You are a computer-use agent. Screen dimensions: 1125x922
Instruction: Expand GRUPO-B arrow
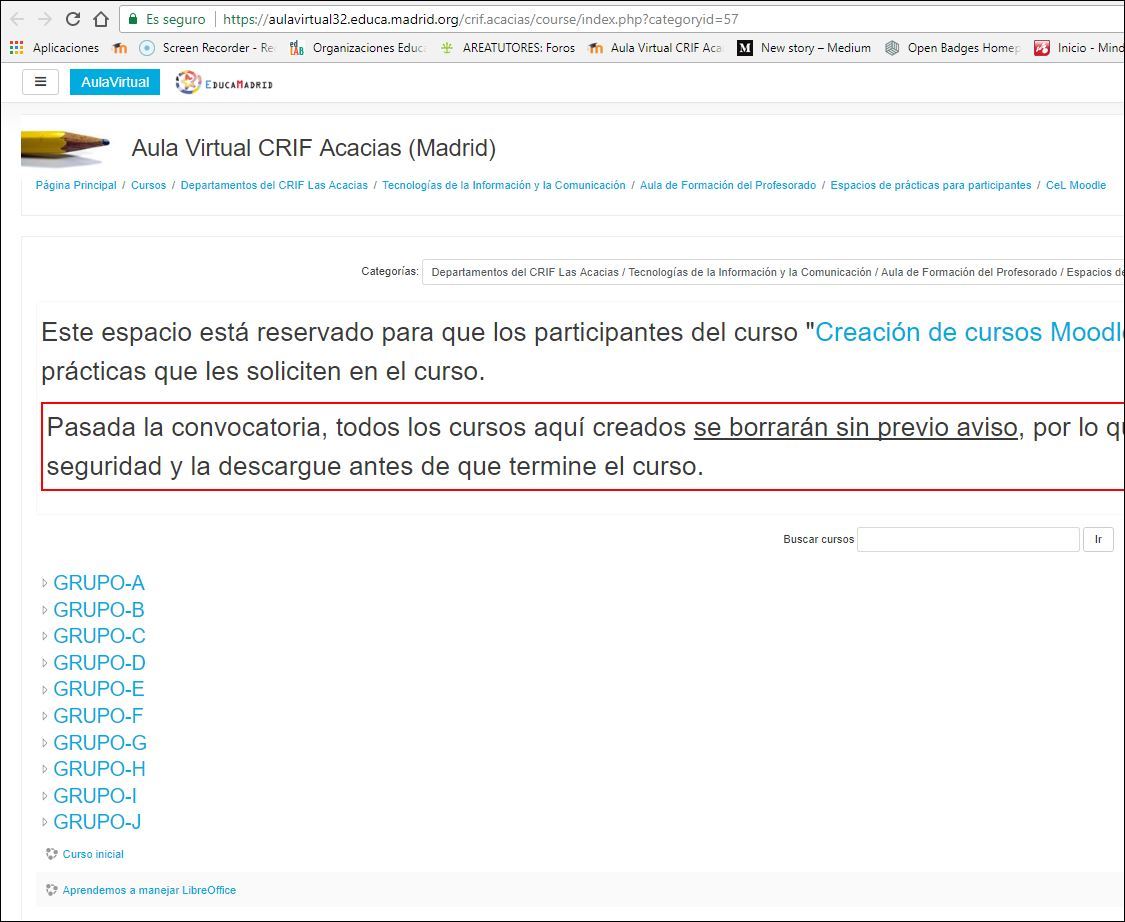pyautogui.click(x=44, y=610)
